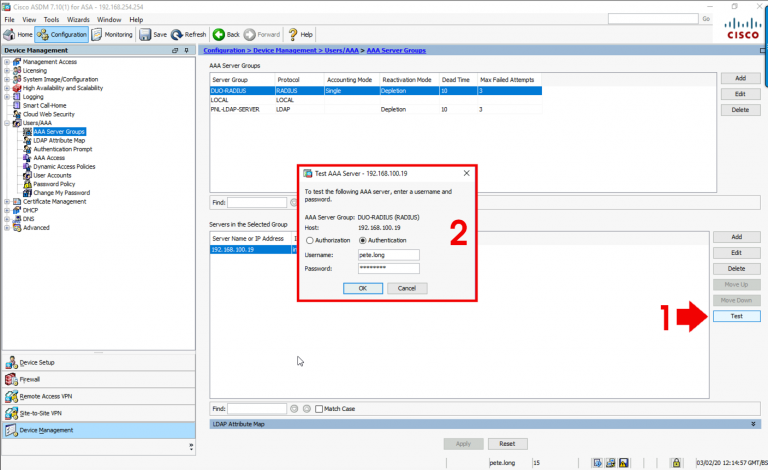Open the Device Setup navigation pane
Viewport: 768px width, 470px height.
98,363
